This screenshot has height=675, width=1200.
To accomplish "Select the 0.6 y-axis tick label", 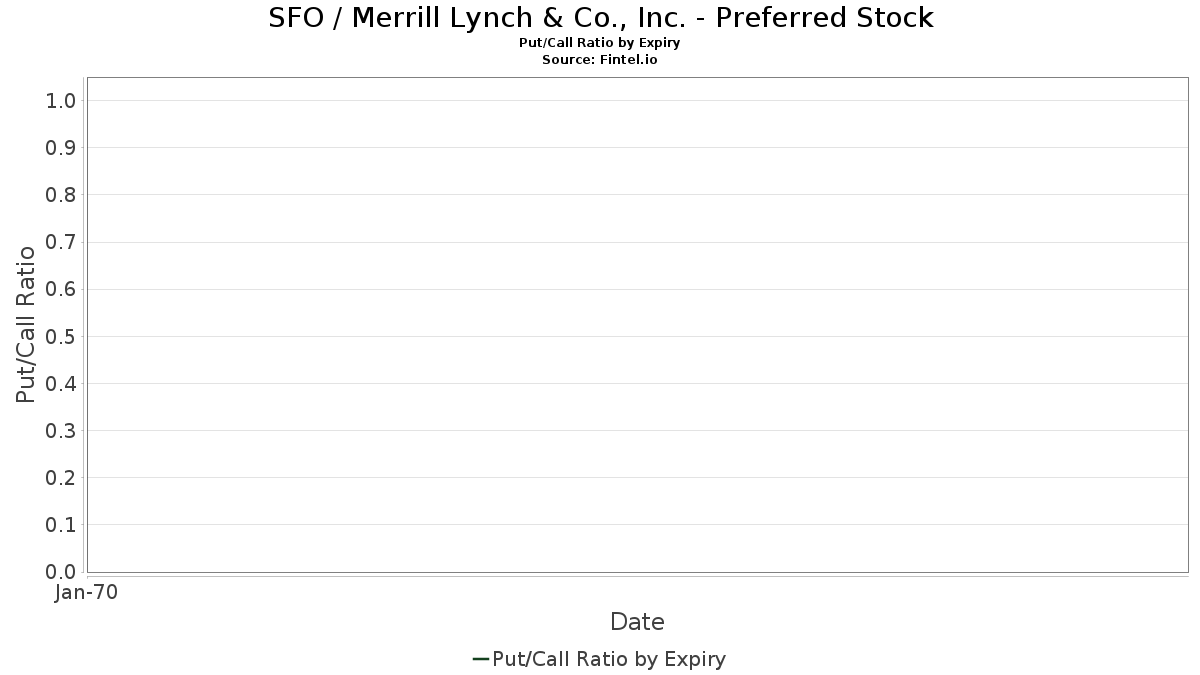I will pyautogui.click(x=61, y=289).
